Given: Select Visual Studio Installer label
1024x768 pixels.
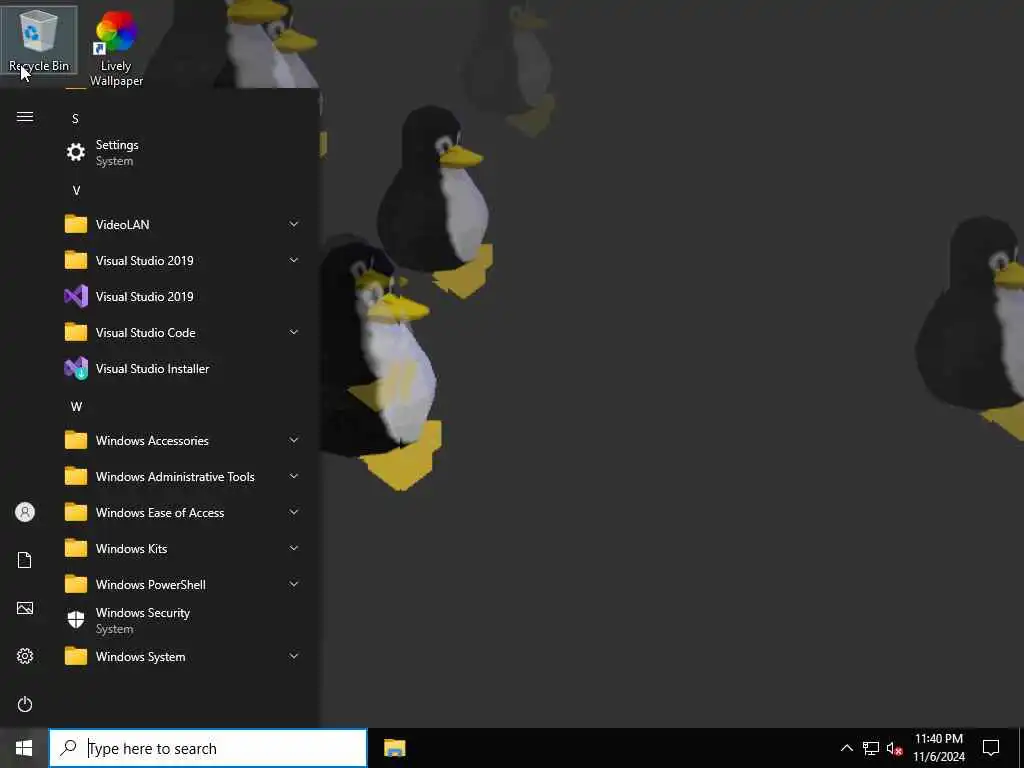Looking at the screenshot, I should [x=152, y=368].
